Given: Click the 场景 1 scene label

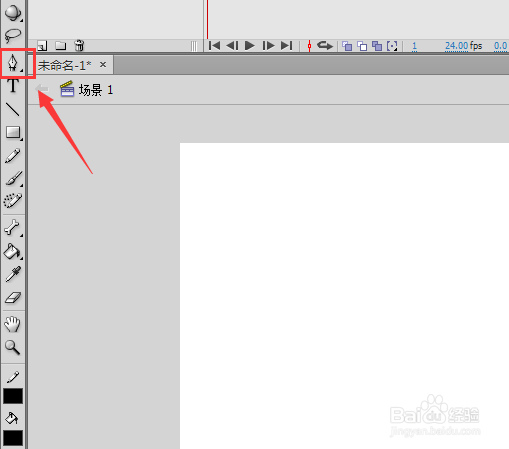Looking at the screenshot, I should 96,90.
